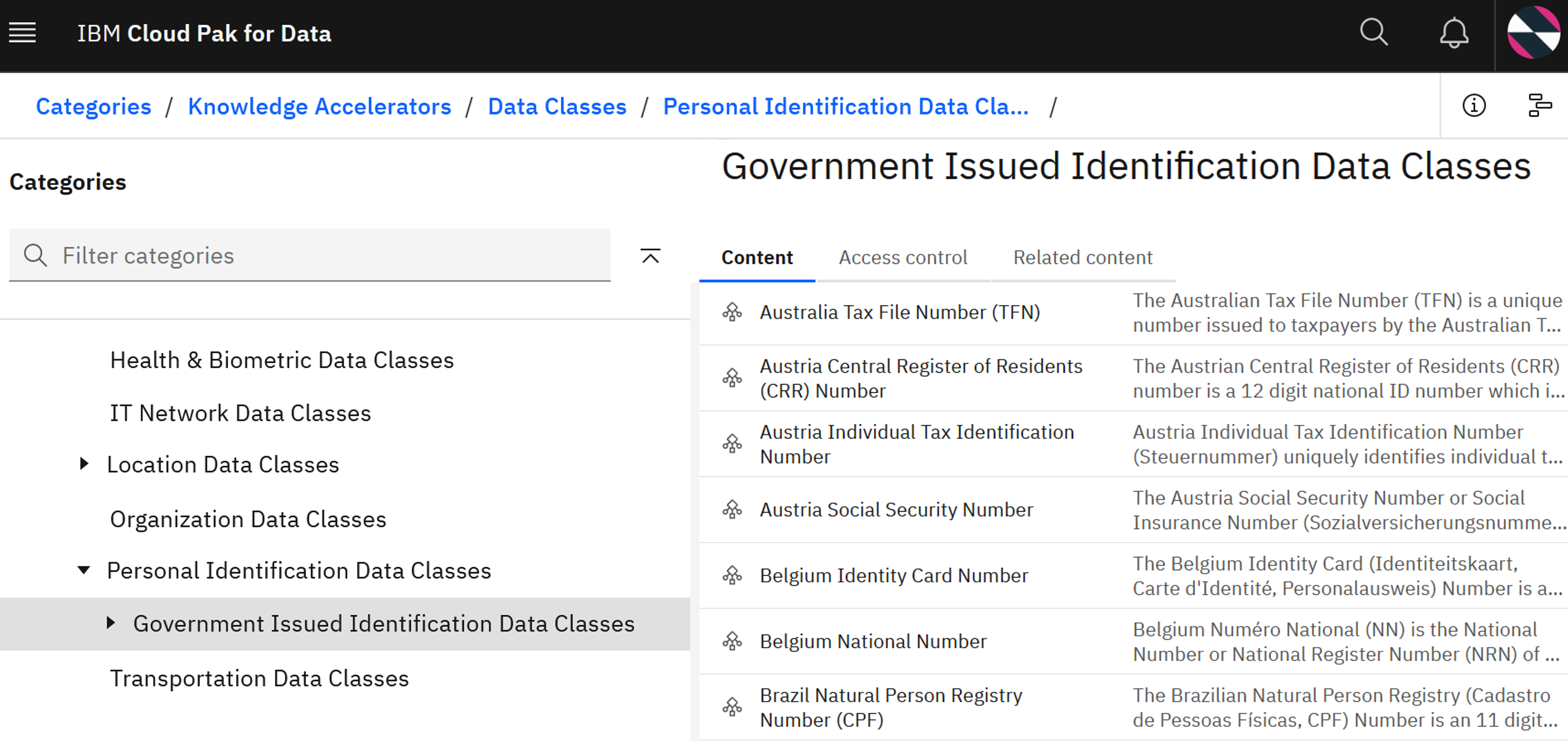Select Organization Data Classes category
Viewport: 1568px width, 741px height.
248,520
